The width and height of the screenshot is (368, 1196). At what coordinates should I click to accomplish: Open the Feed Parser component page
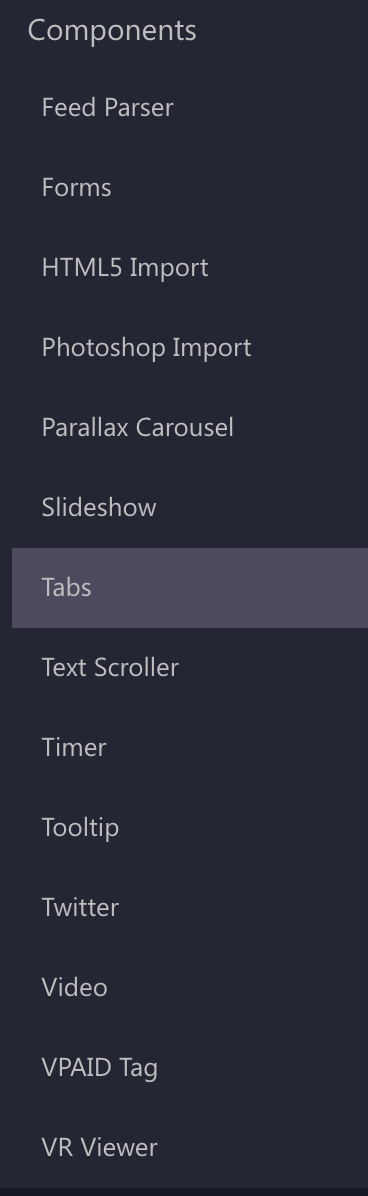[x=189, y=108]
